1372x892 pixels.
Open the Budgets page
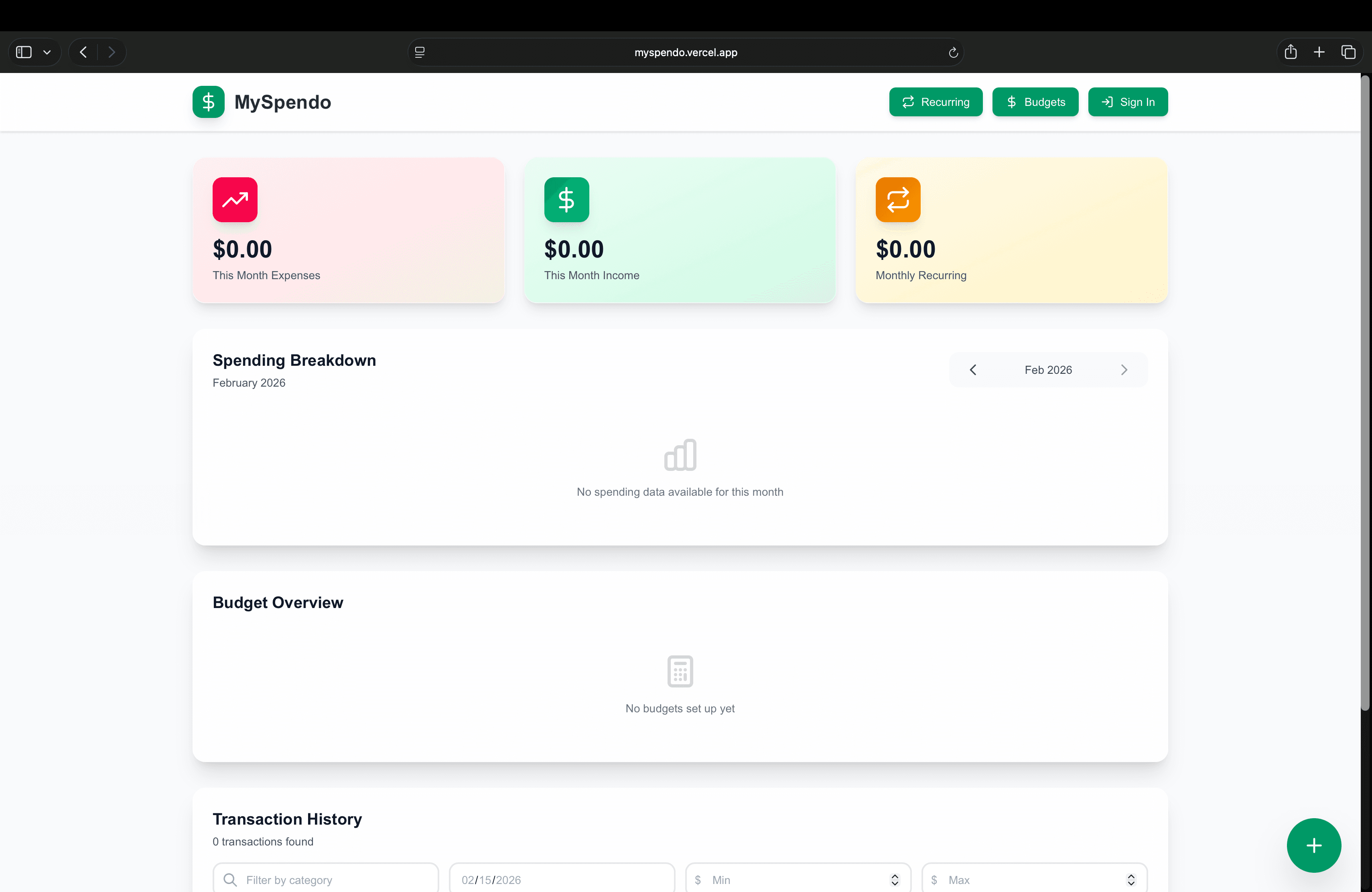tap(1035, 102)
